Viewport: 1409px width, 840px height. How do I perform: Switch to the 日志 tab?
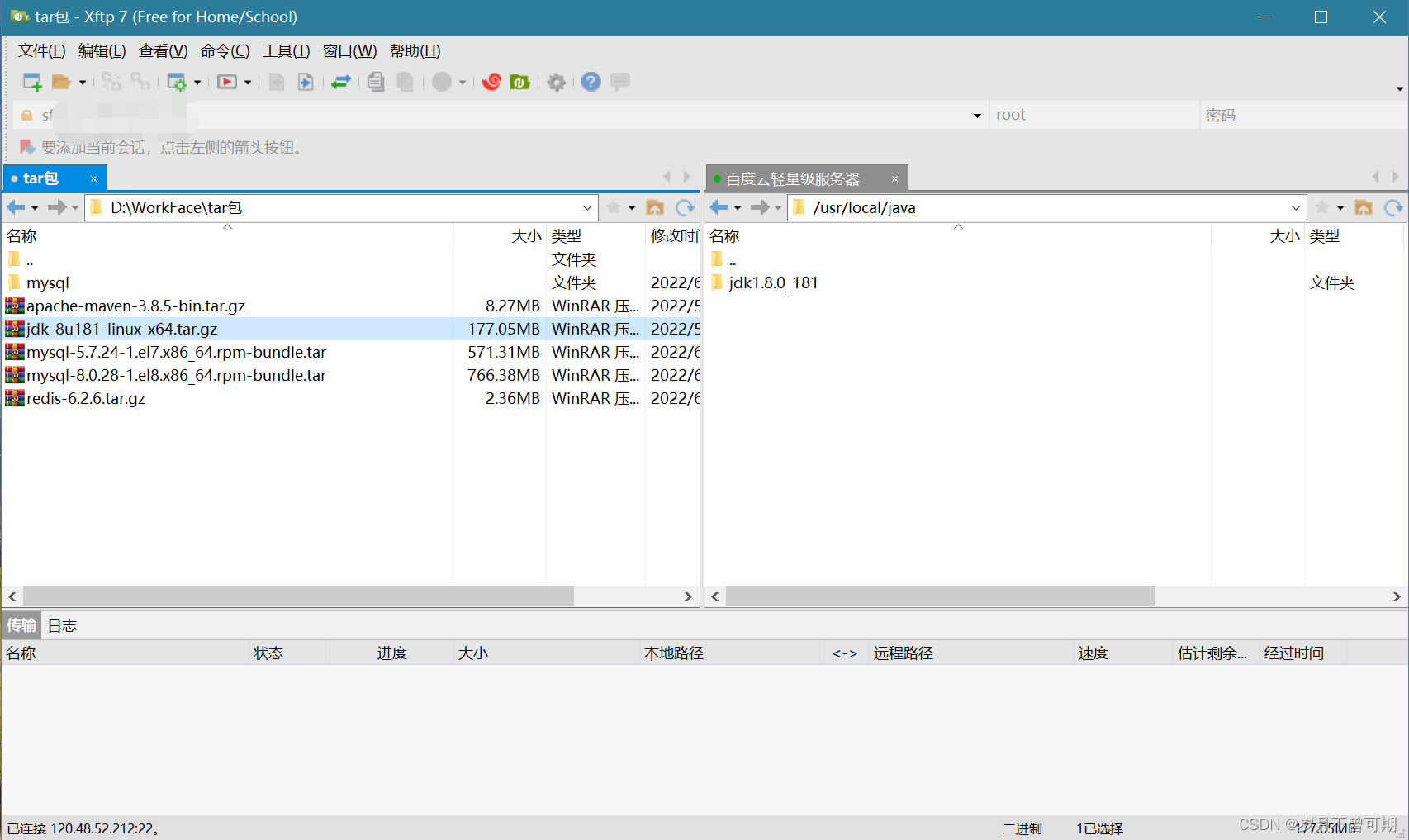[62, 626]
